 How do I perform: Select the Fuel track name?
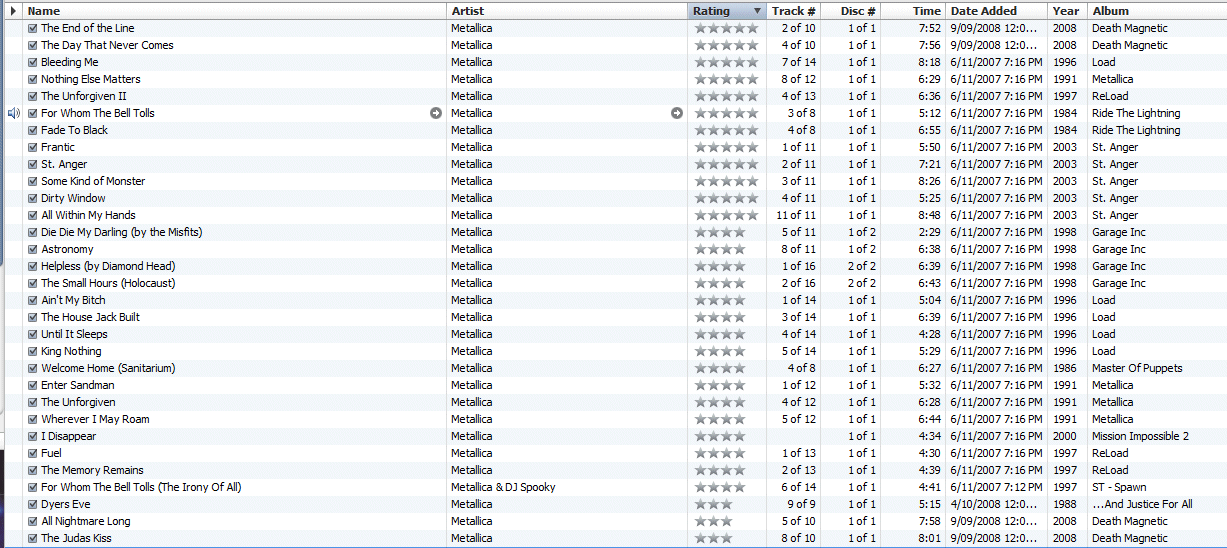click(x=51, y=453)
